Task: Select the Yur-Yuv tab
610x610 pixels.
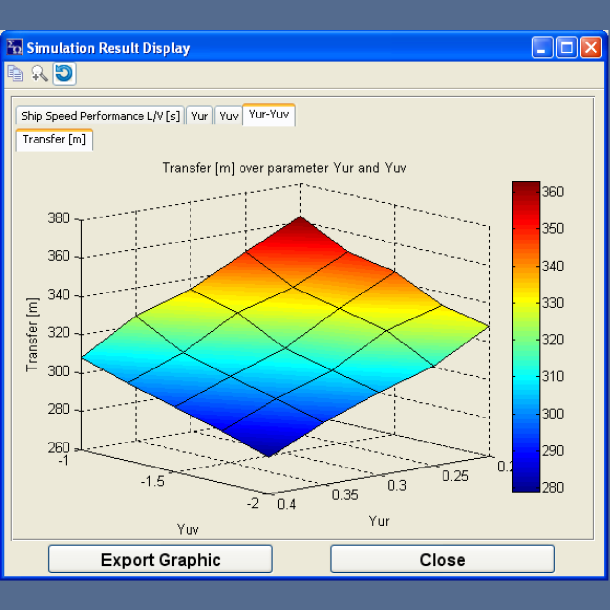Action: tap(269, 115)
